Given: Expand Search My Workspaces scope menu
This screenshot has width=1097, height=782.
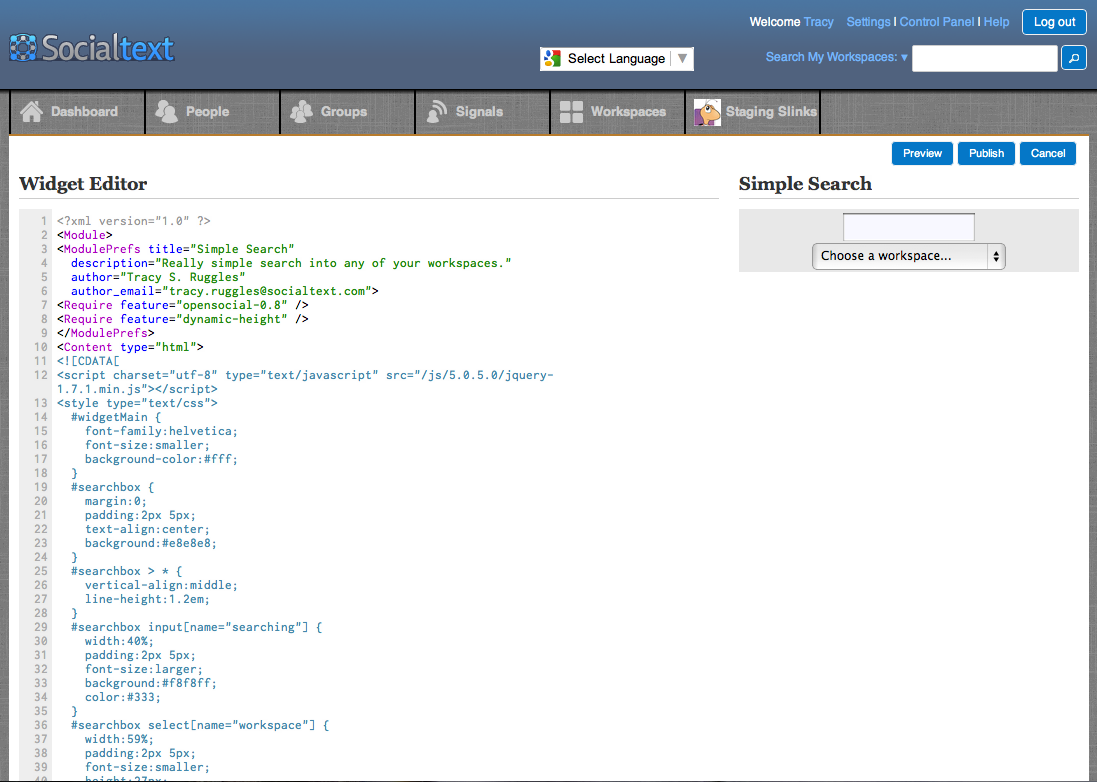Looking at the screenshot, I should click(x=837, y=57).
